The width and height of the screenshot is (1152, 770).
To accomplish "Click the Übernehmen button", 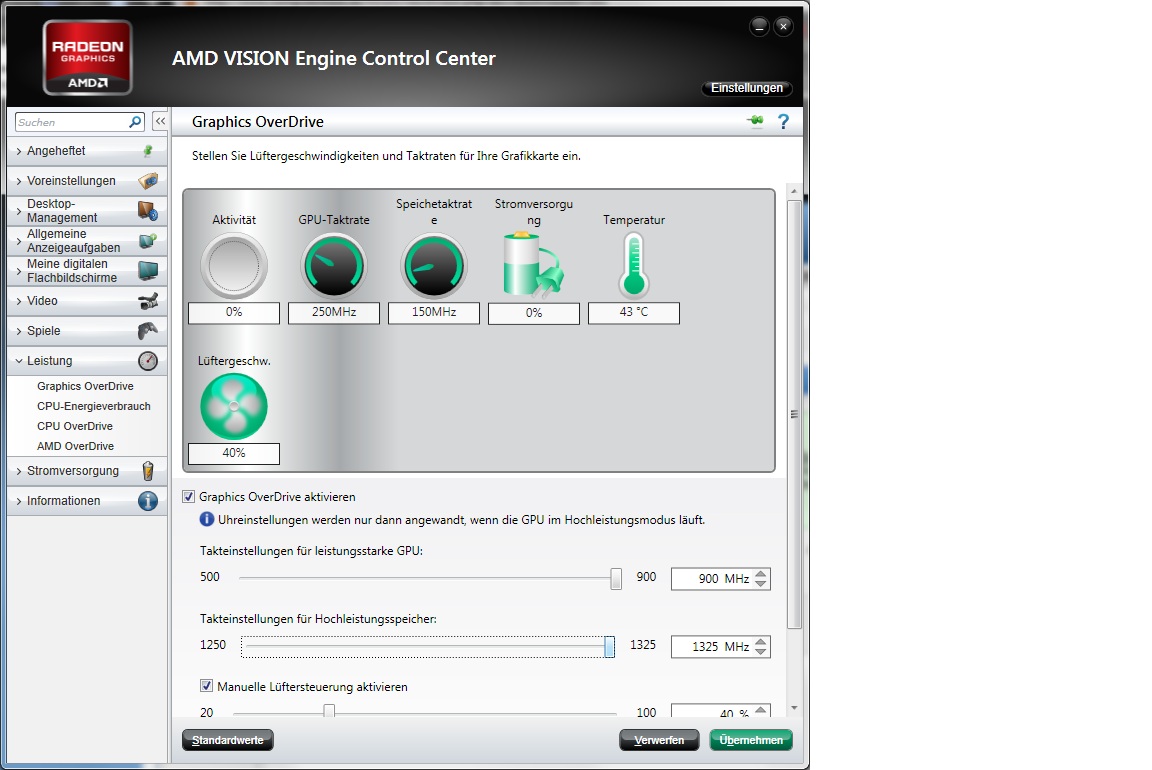I will [x=751, y=740].
